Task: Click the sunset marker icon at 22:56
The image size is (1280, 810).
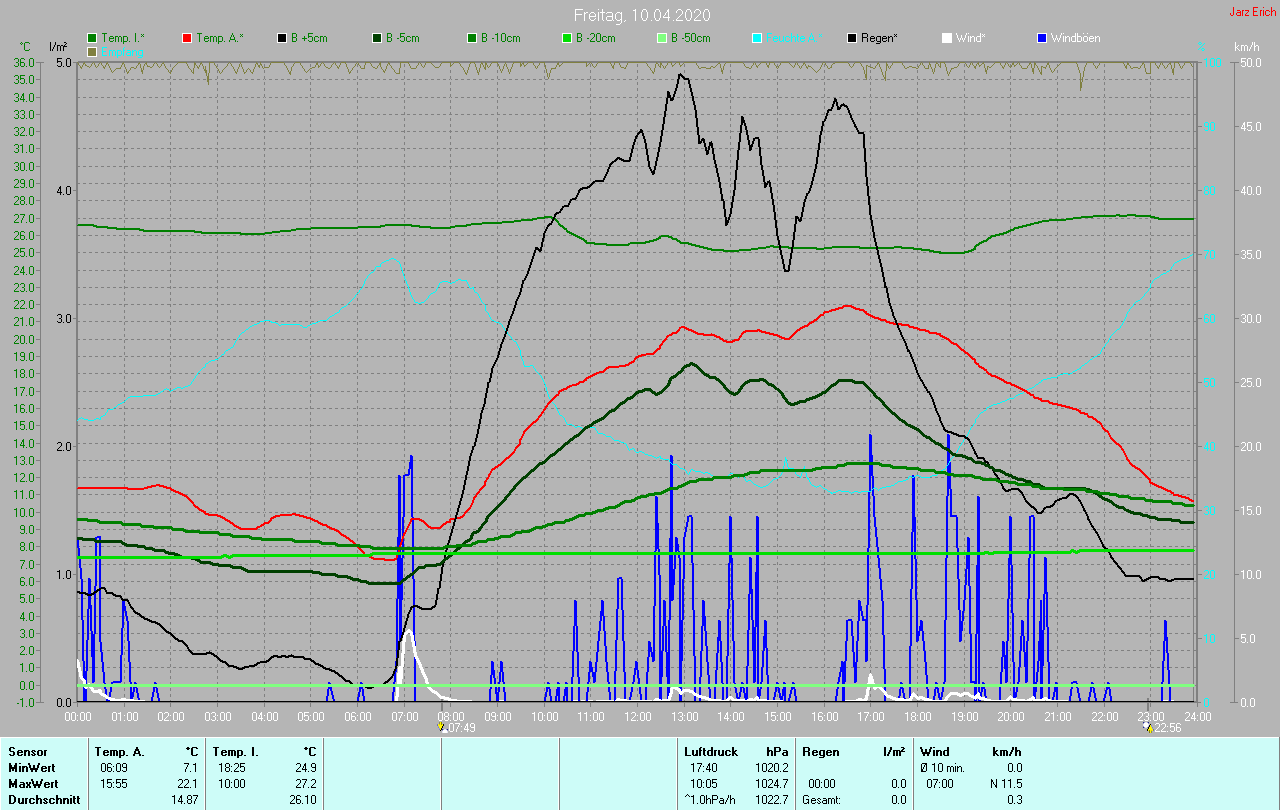Action: (1148, 728)
